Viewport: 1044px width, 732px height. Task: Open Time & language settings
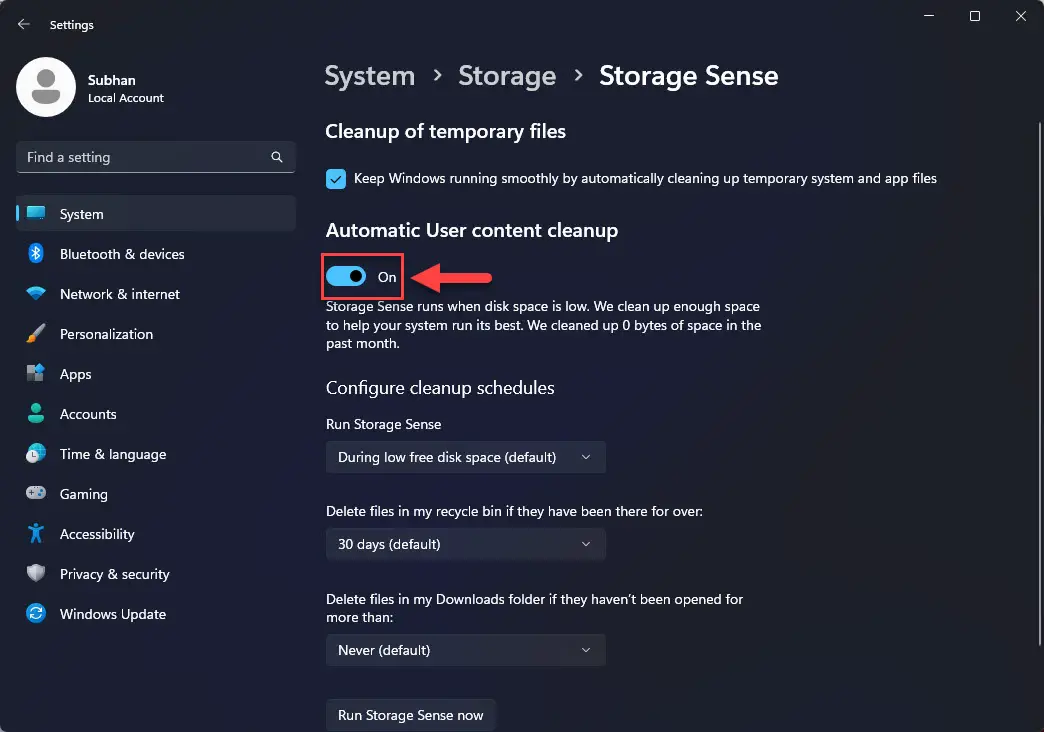click(156, 454)
